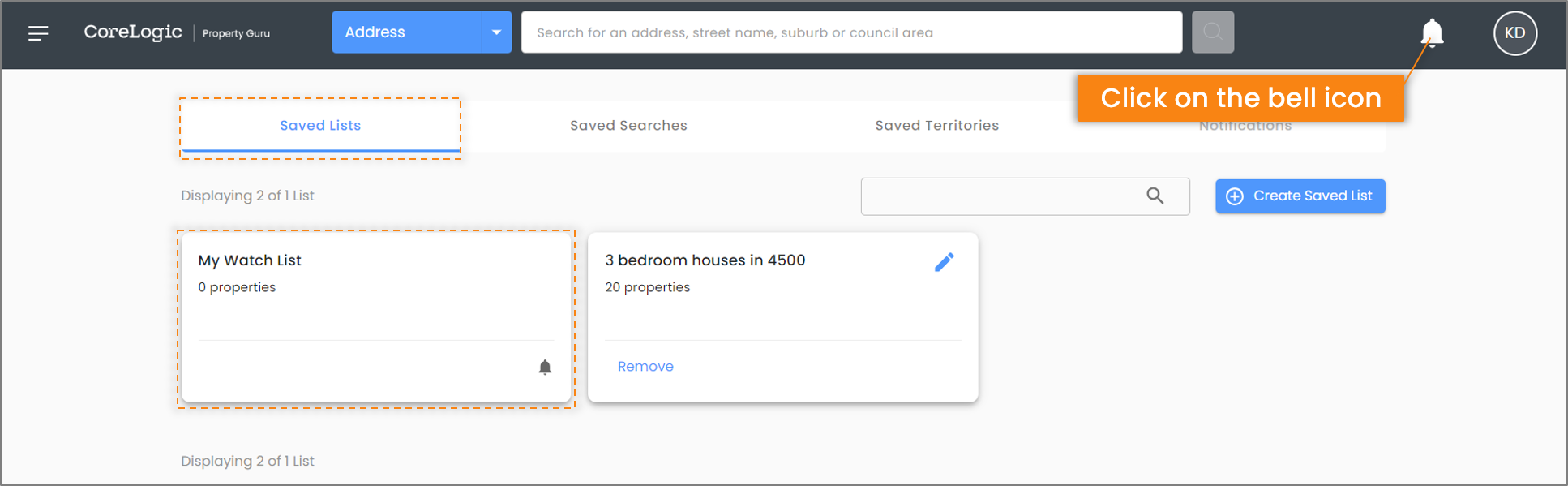1568x486 pixels.
Task: Click the Remove link on 3 bedroom list
Action: click(x=645, y=367)
